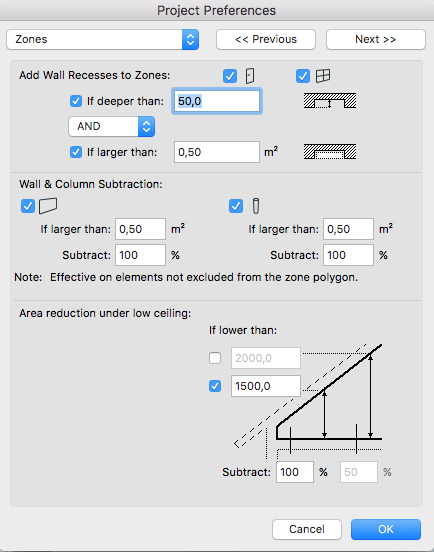Click the door recess icon
The image size is (434, 552).
pos(250,76)
